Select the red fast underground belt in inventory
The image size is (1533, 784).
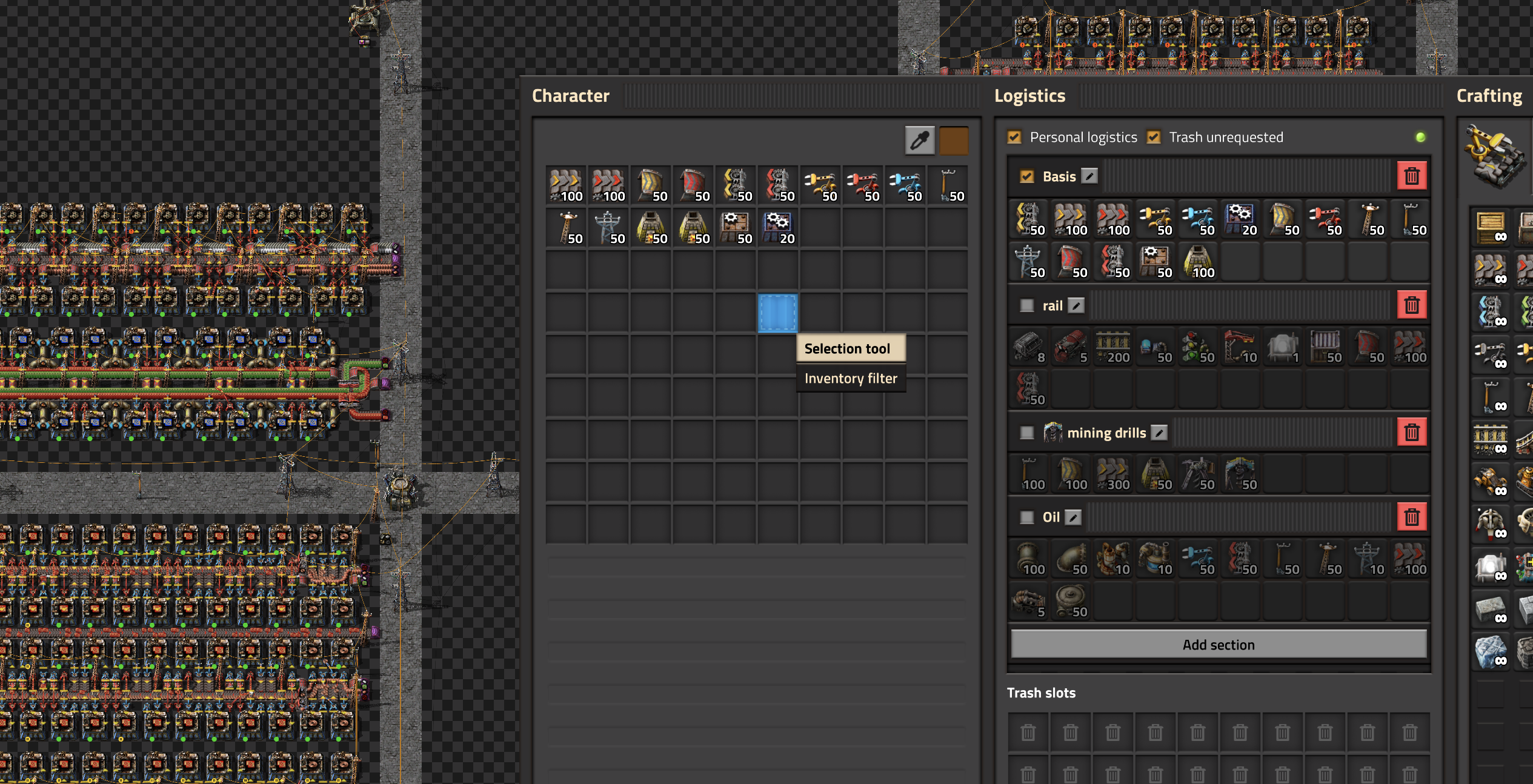pyautogui.click(x=693, y=185)
